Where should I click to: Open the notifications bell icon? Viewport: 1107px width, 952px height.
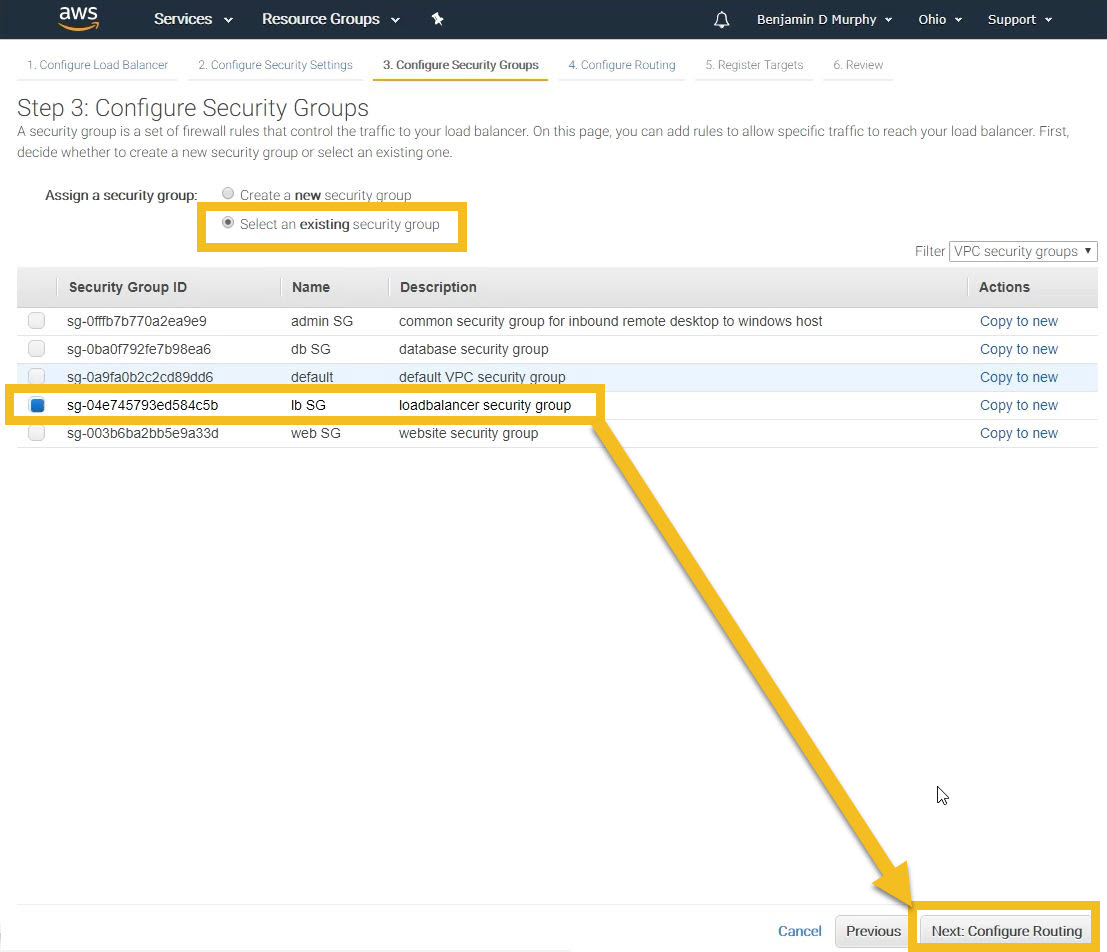[721, 19]
